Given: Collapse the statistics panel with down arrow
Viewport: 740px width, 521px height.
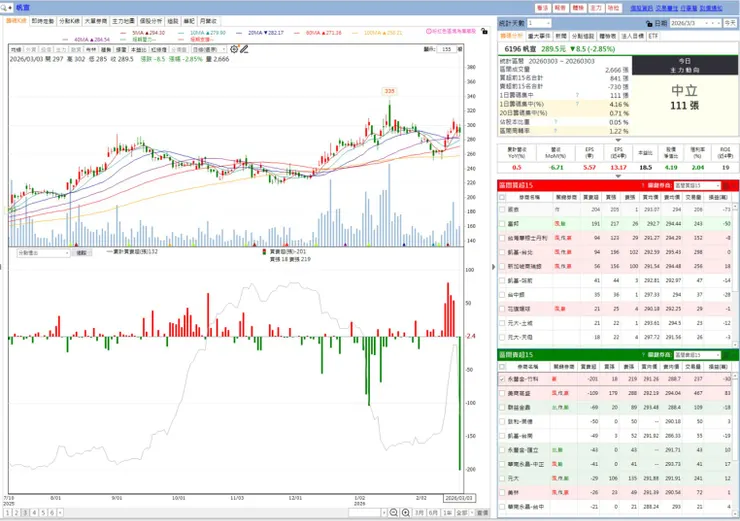Looking at the screenshot, I should (618, 140).
